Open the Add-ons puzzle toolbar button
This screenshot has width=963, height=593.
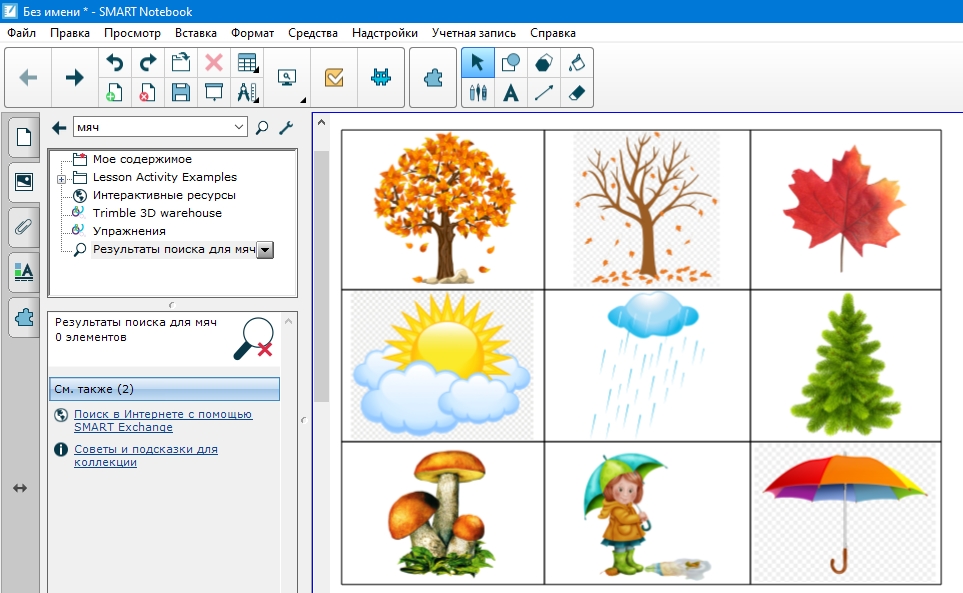tap(432, 78)
